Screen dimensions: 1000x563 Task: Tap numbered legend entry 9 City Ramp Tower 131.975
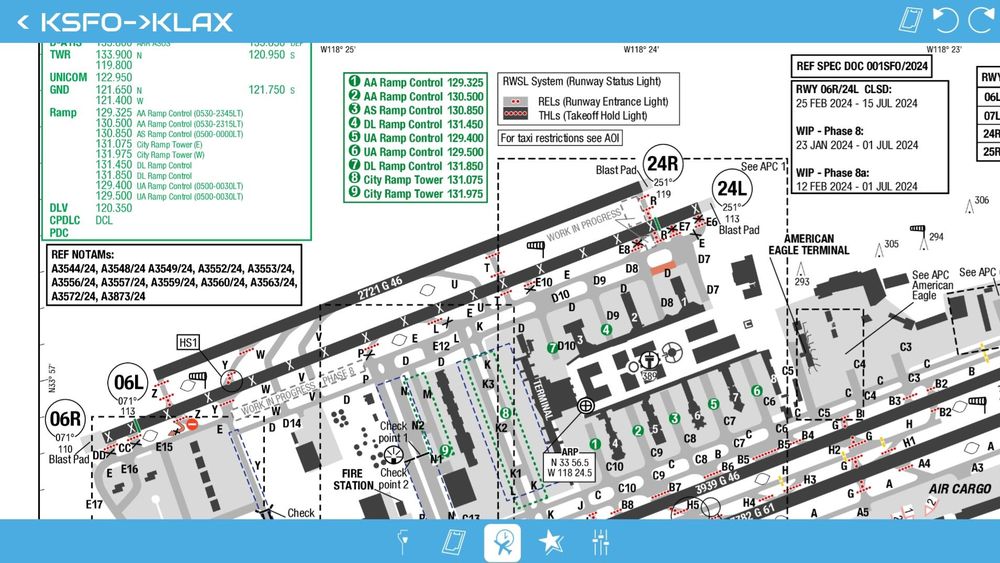click(415, 194)
